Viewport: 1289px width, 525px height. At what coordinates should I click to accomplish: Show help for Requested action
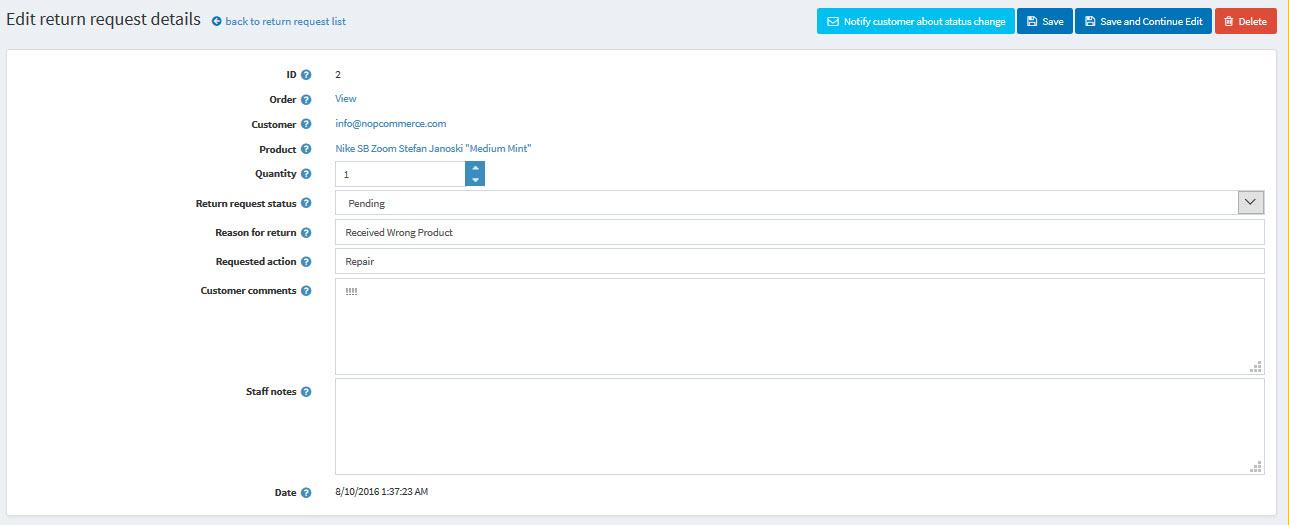click(306, 262)
